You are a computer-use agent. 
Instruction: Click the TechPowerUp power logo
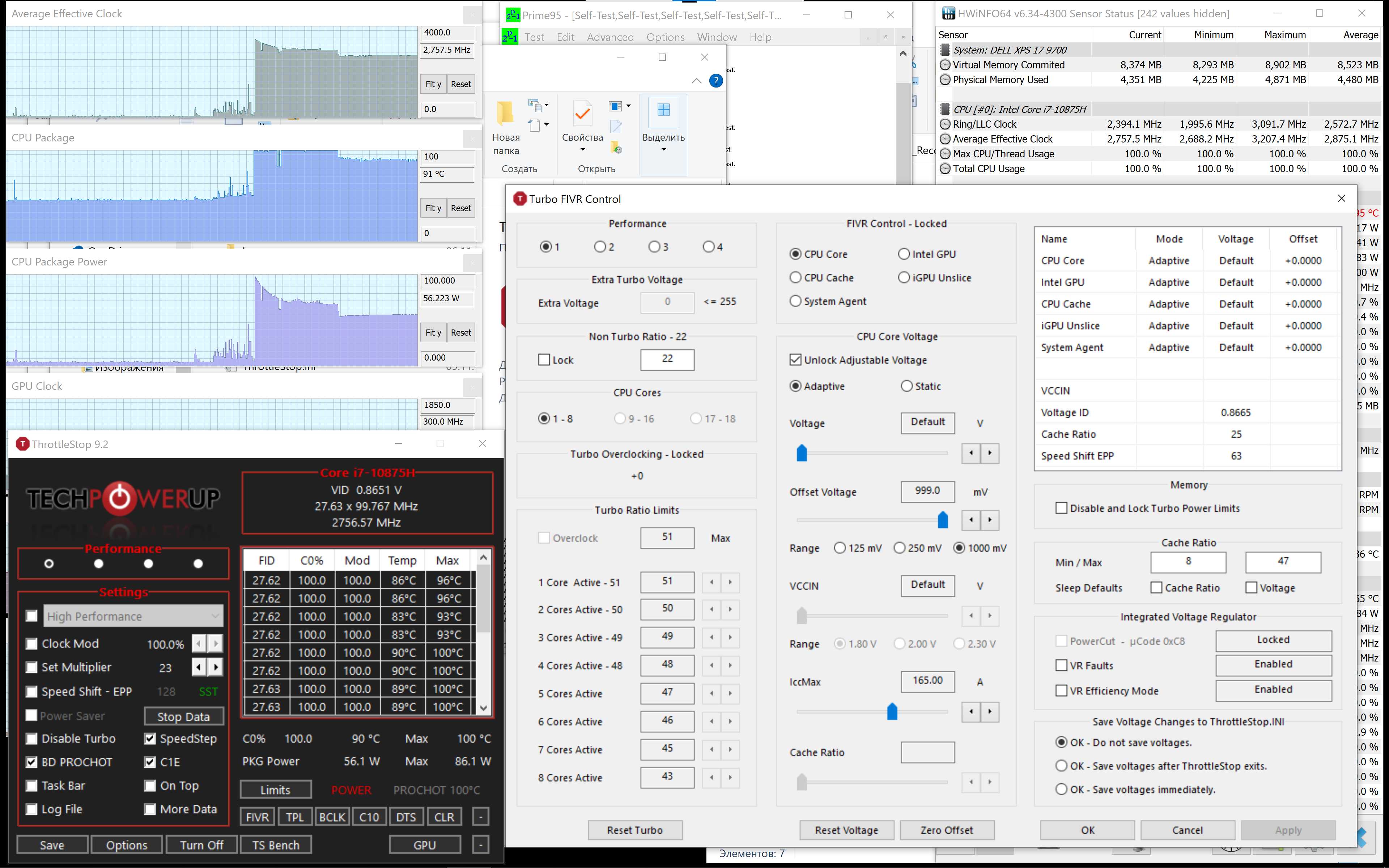click(120, 498)
